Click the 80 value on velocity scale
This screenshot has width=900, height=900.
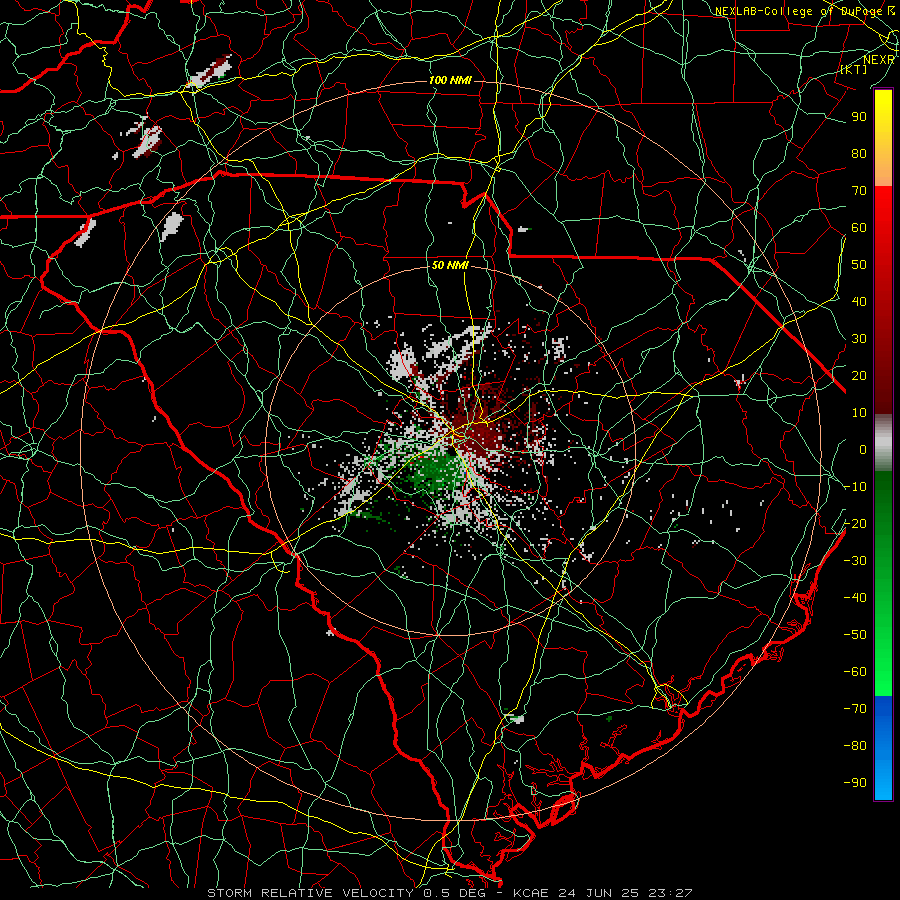point(859,154)
